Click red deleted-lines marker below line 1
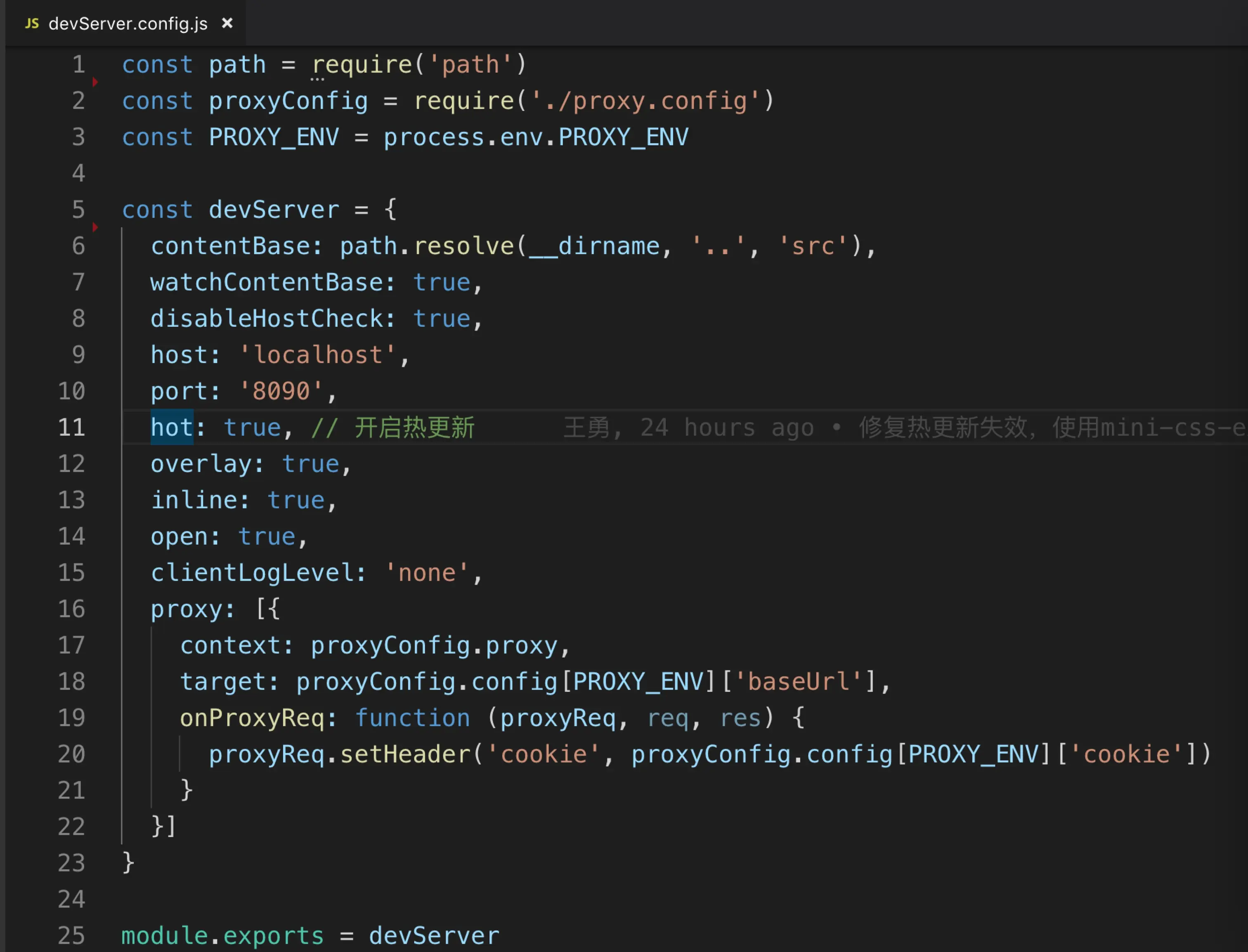The image size is (1248, 952). (x=95, y=82)
